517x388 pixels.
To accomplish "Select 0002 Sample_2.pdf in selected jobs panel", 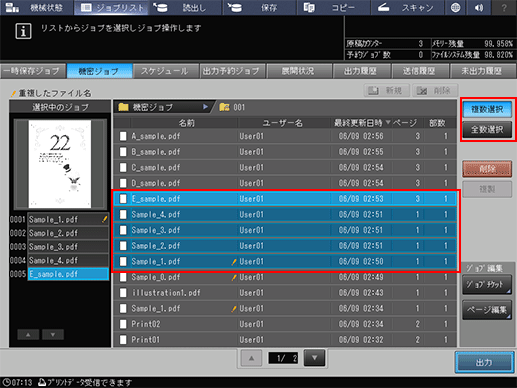I will coord(68,233).
